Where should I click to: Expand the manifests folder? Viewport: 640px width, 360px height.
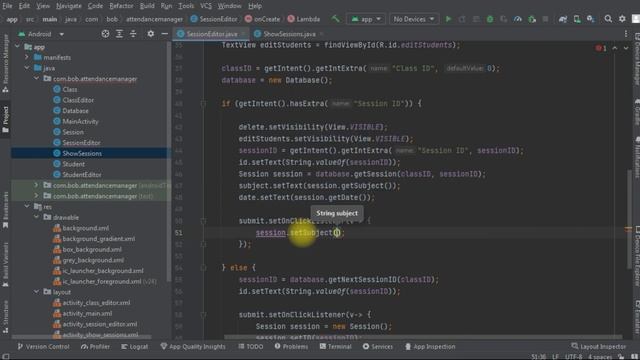click(x=27, y=58)
